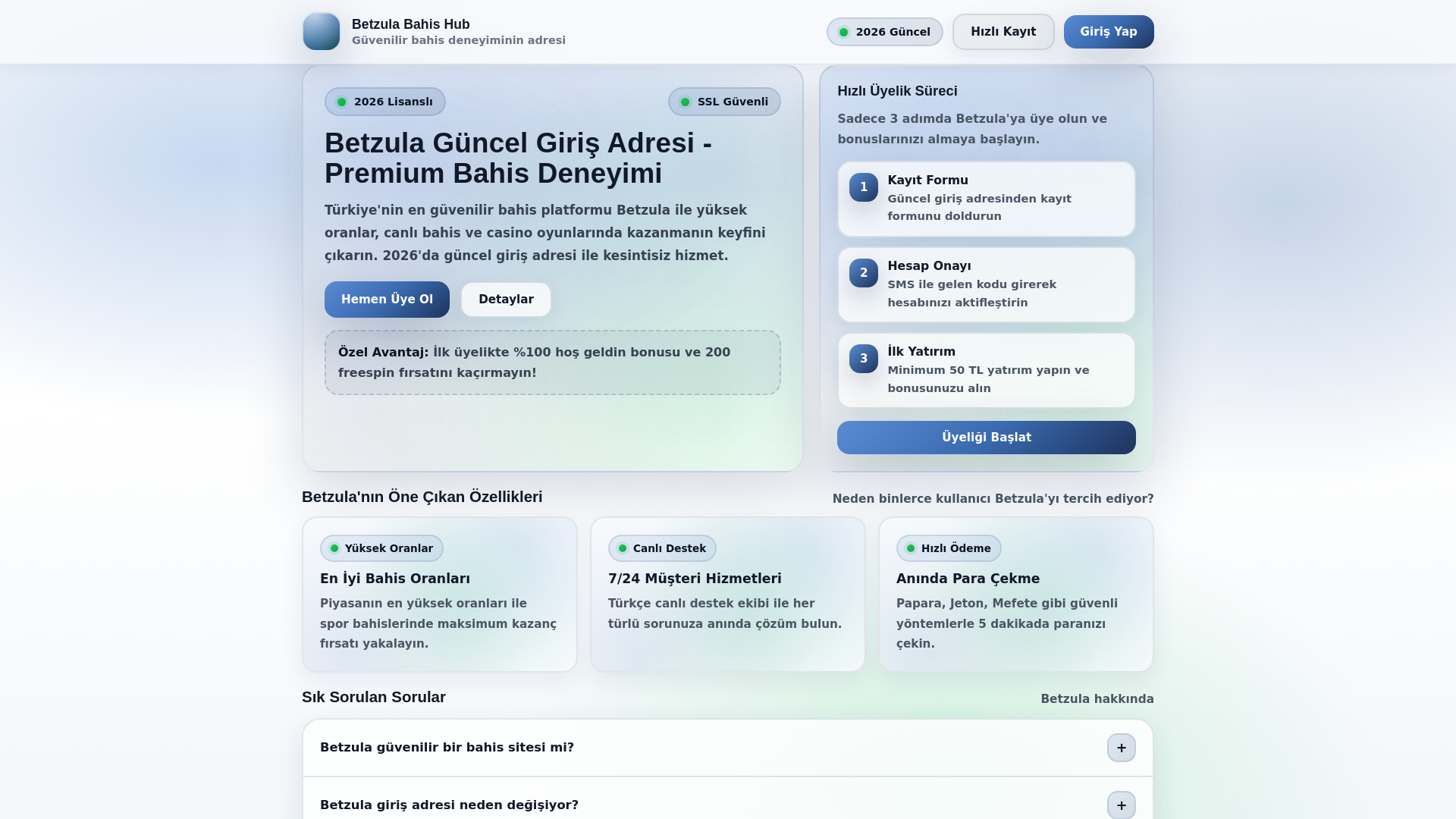Click the SSL Güvenli badge
This screenshot has width=1456, height=819.
pyautogui.click(x=723, y=102)
